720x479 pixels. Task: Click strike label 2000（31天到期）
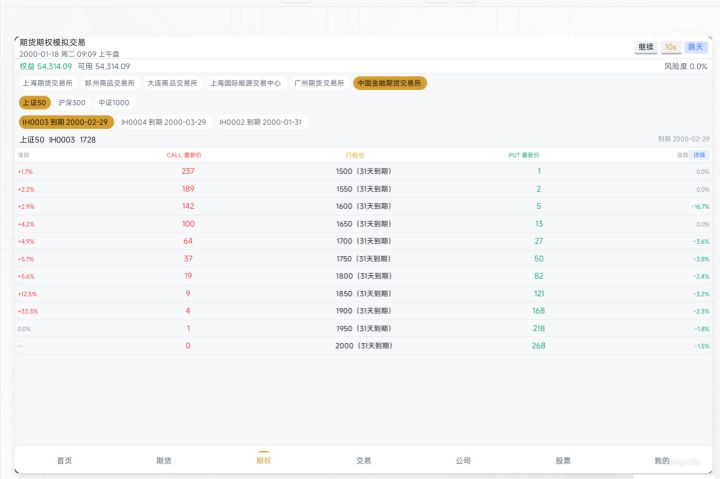tap(363, 346)
